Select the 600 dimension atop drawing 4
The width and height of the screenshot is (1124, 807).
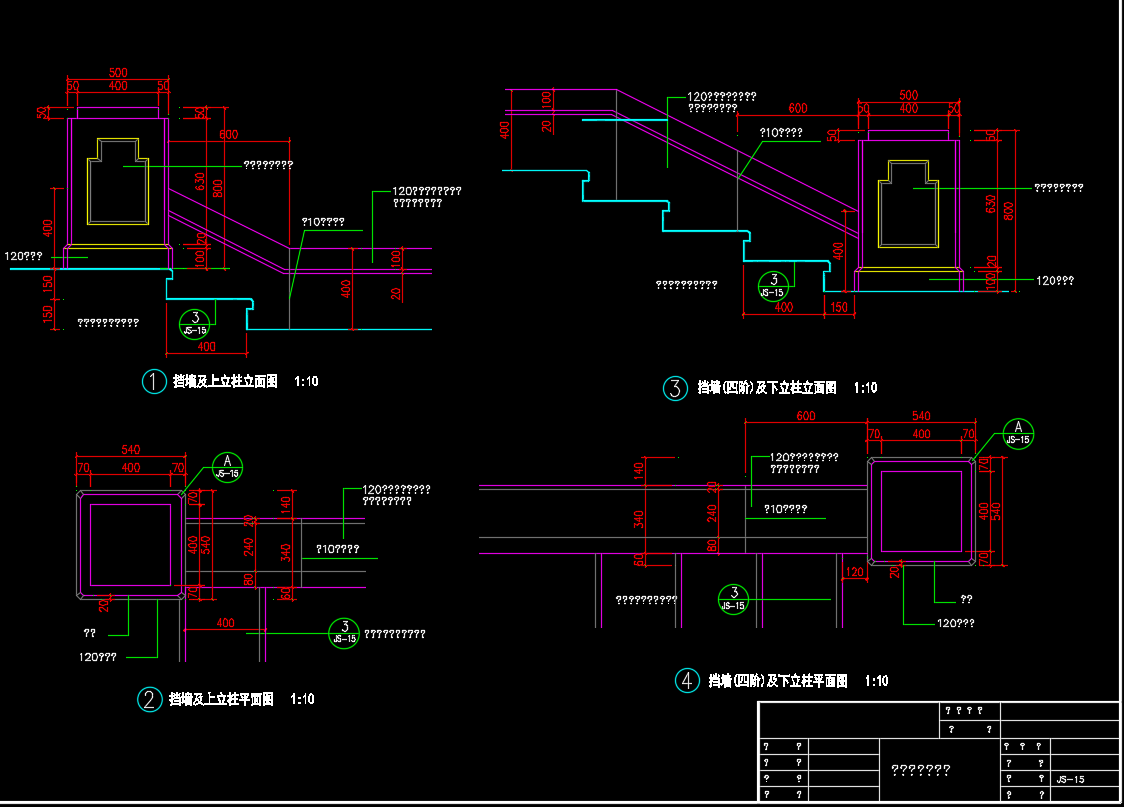806,416
